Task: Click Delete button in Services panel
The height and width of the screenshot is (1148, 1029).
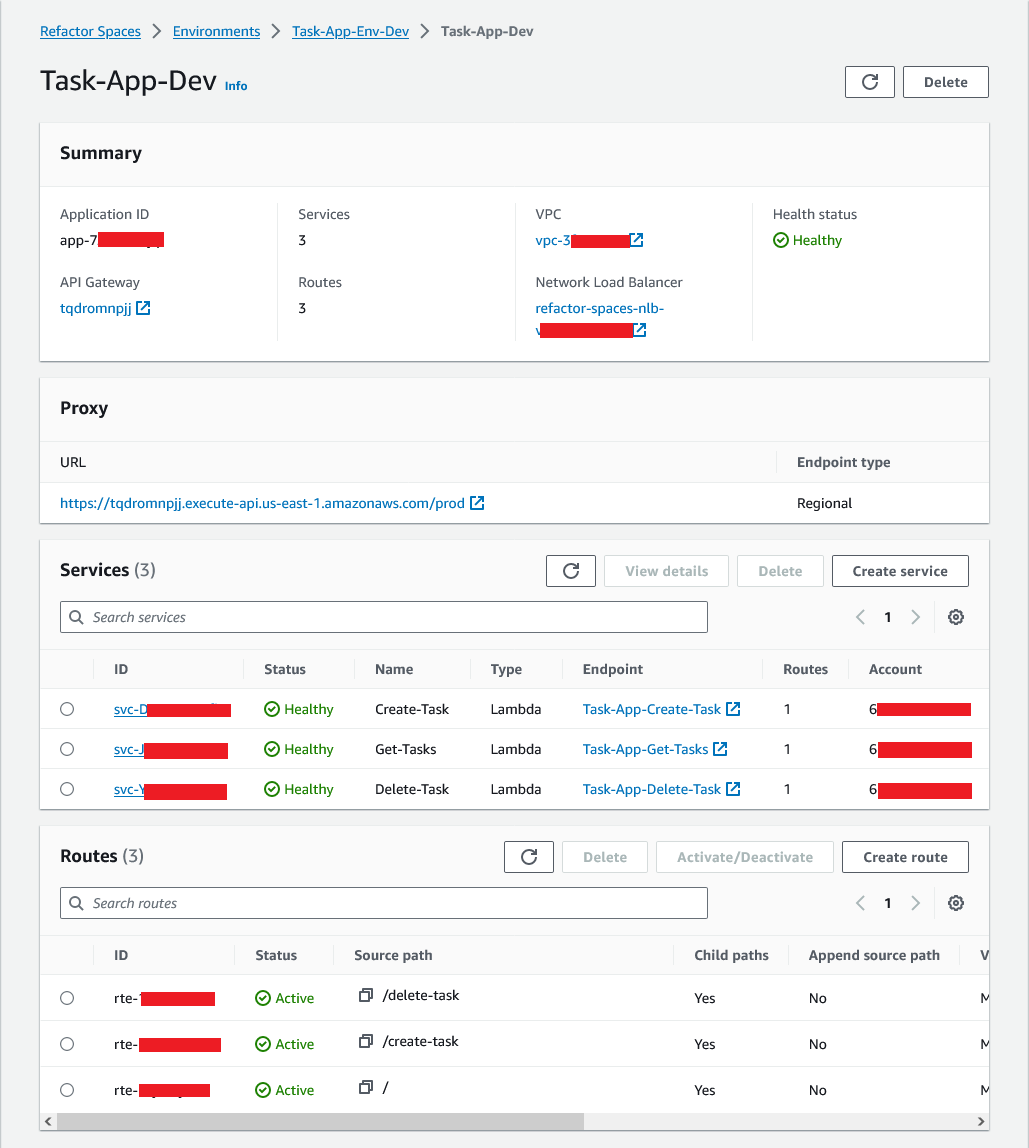Action: 780,571
